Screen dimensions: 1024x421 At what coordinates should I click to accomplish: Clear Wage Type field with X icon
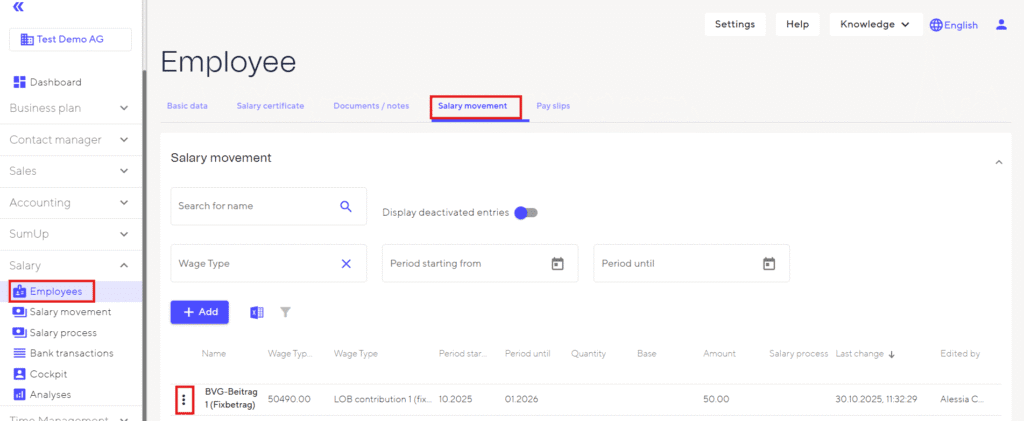(x=346, y=264)
